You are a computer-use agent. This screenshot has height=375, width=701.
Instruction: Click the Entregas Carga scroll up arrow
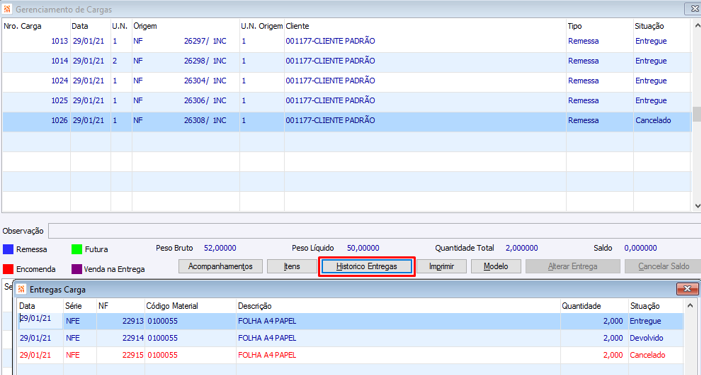tap(690, 306)
